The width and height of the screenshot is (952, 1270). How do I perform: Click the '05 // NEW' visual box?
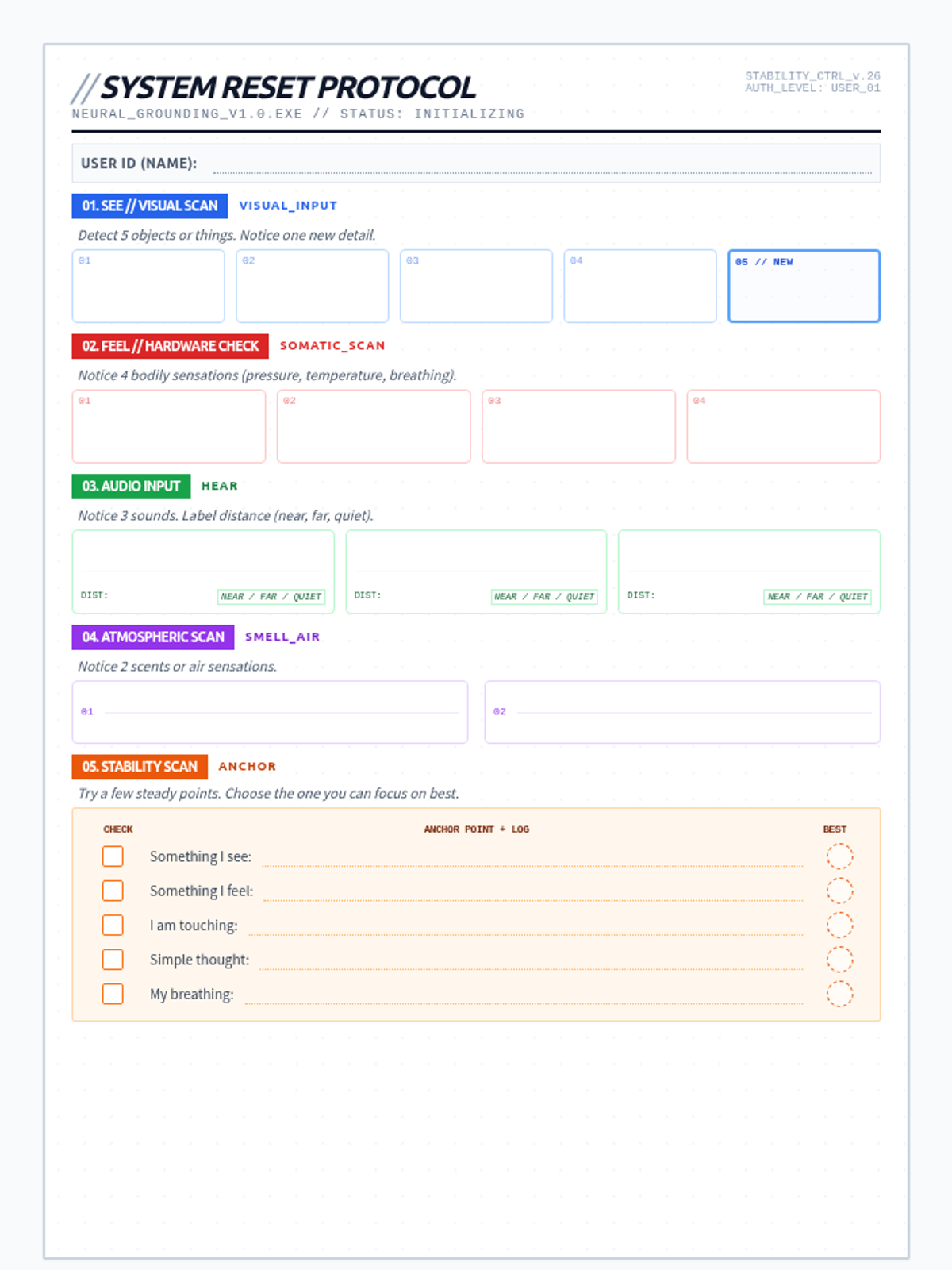[804, 287]
